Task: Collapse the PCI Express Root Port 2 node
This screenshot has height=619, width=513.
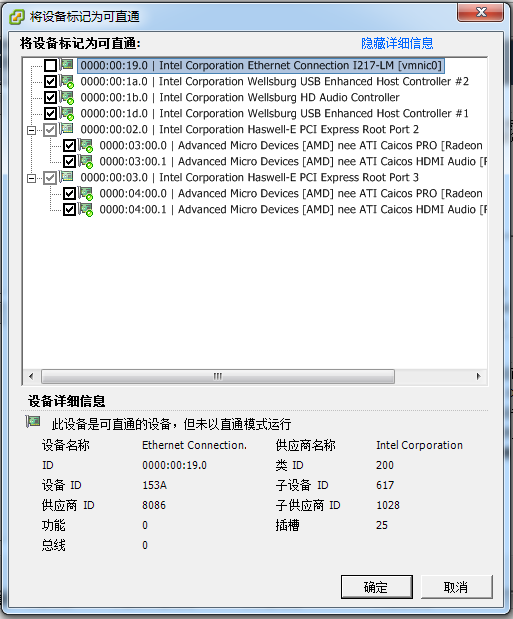Action: point(31,130)
